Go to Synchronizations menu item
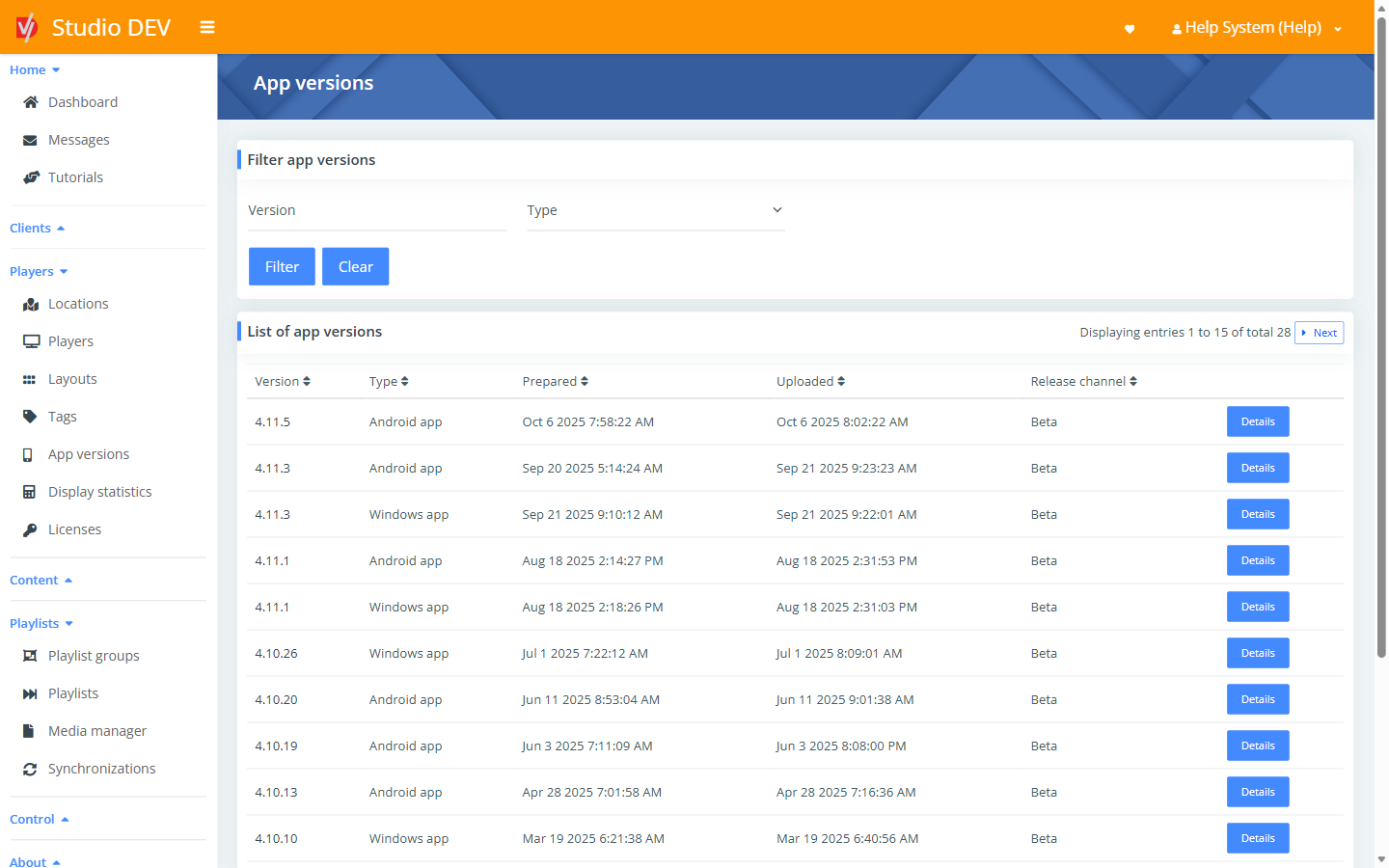This screenshot has width=1389, height=868. click(x=102, y=769)
